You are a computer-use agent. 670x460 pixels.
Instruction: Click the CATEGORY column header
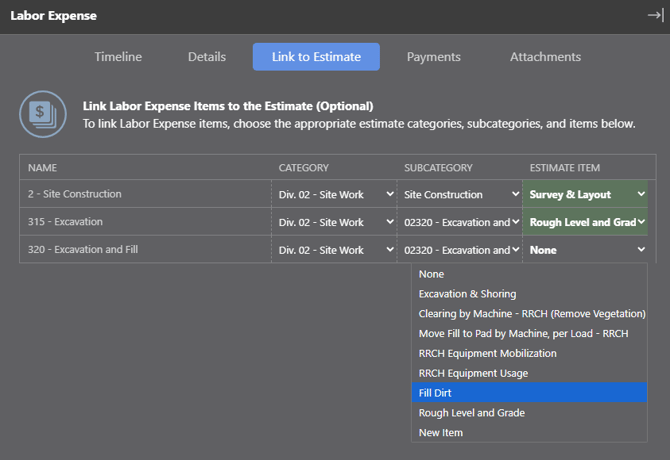[x=304, y=168]
